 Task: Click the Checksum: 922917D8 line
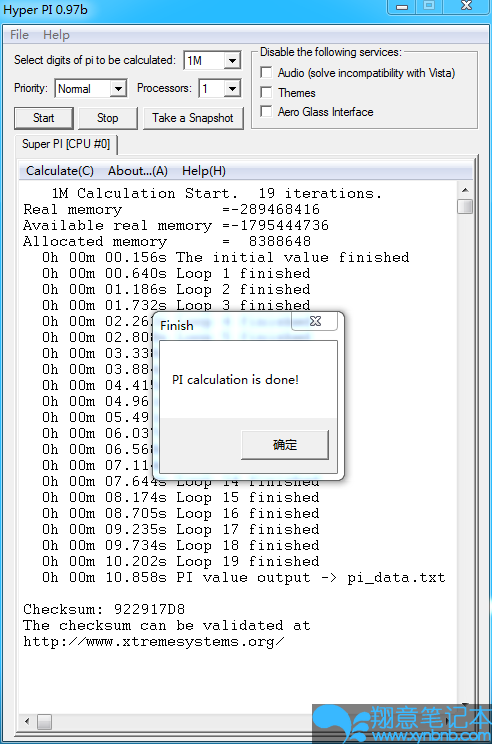tap(104, 609)
